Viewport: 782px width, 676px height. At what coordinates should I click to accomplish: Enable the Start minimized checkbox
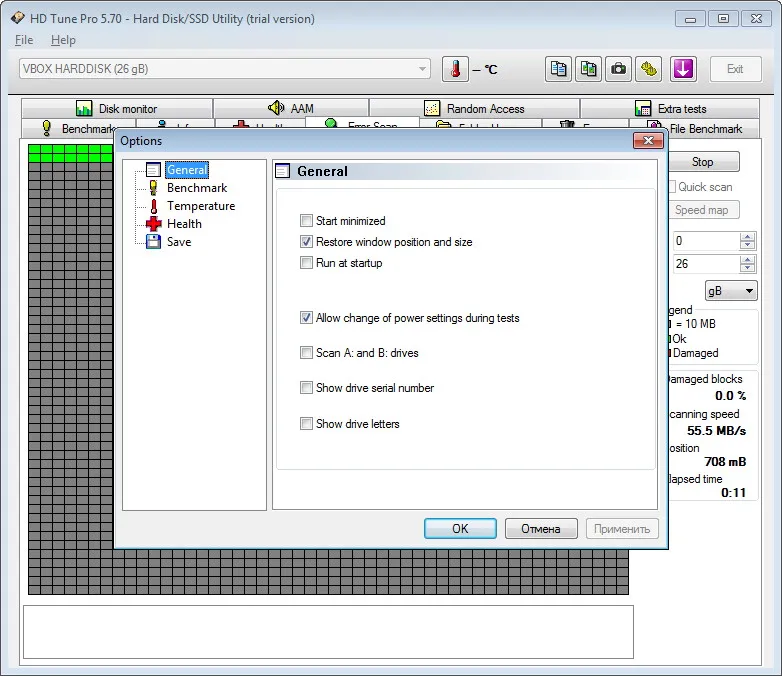point(306,221)
